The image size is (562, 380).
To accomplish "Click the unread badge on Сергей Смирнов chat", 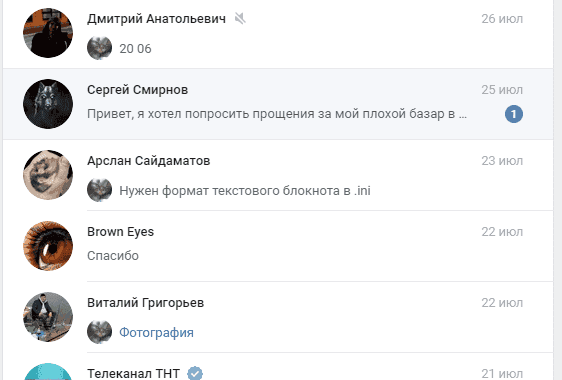I will click(514, 114).
